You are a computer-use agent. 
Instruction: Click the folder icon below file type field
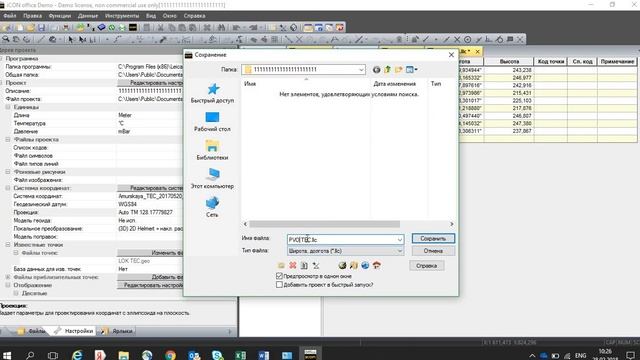281,266
